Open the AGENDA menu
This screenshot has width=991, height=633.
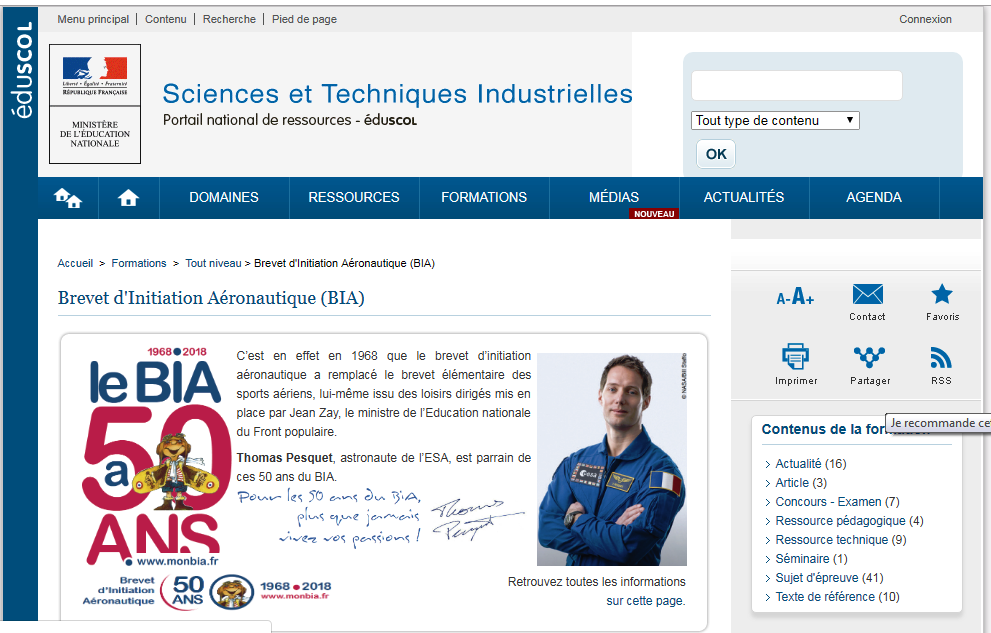(x=874, y=198)
